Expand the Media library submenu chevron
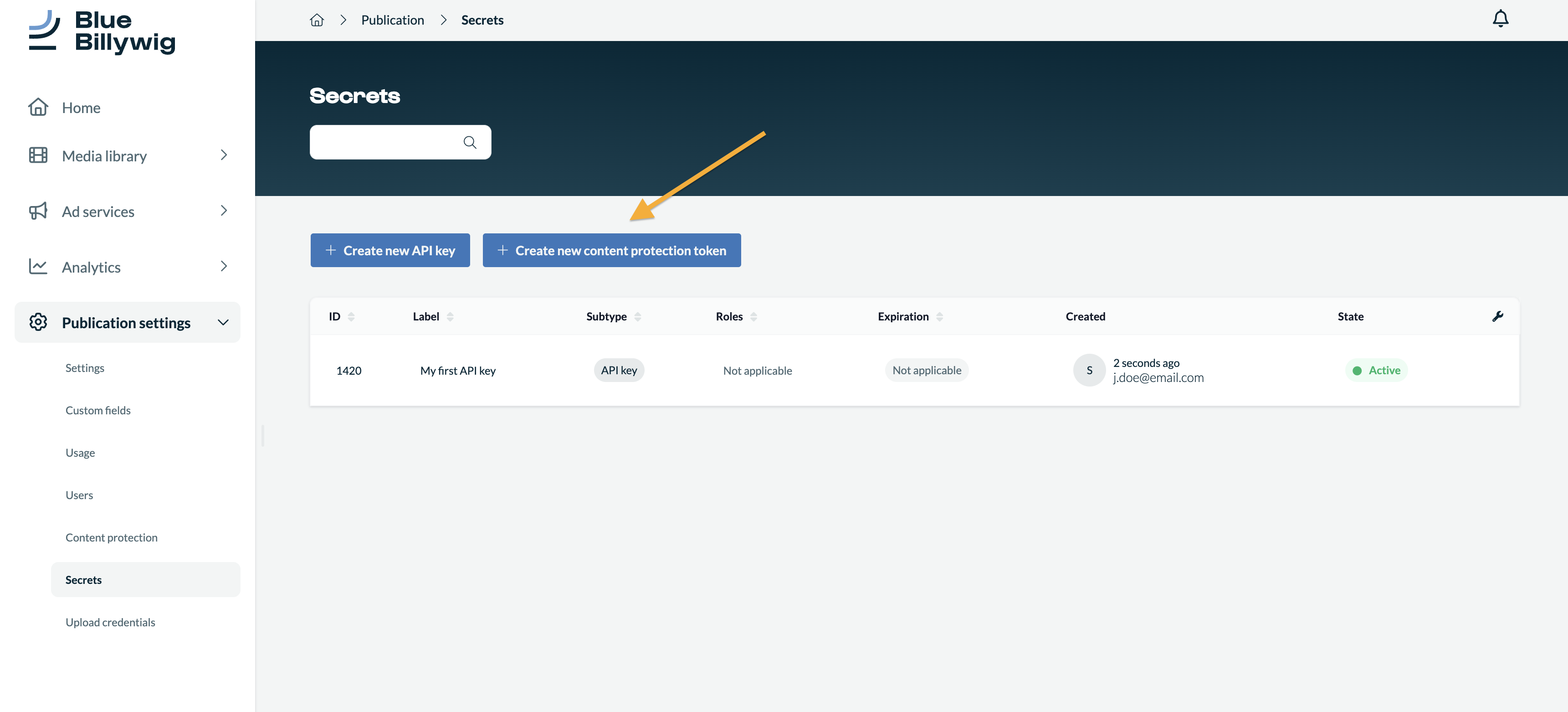This screenshot has height=712, width=1568. tap(223, 155)
